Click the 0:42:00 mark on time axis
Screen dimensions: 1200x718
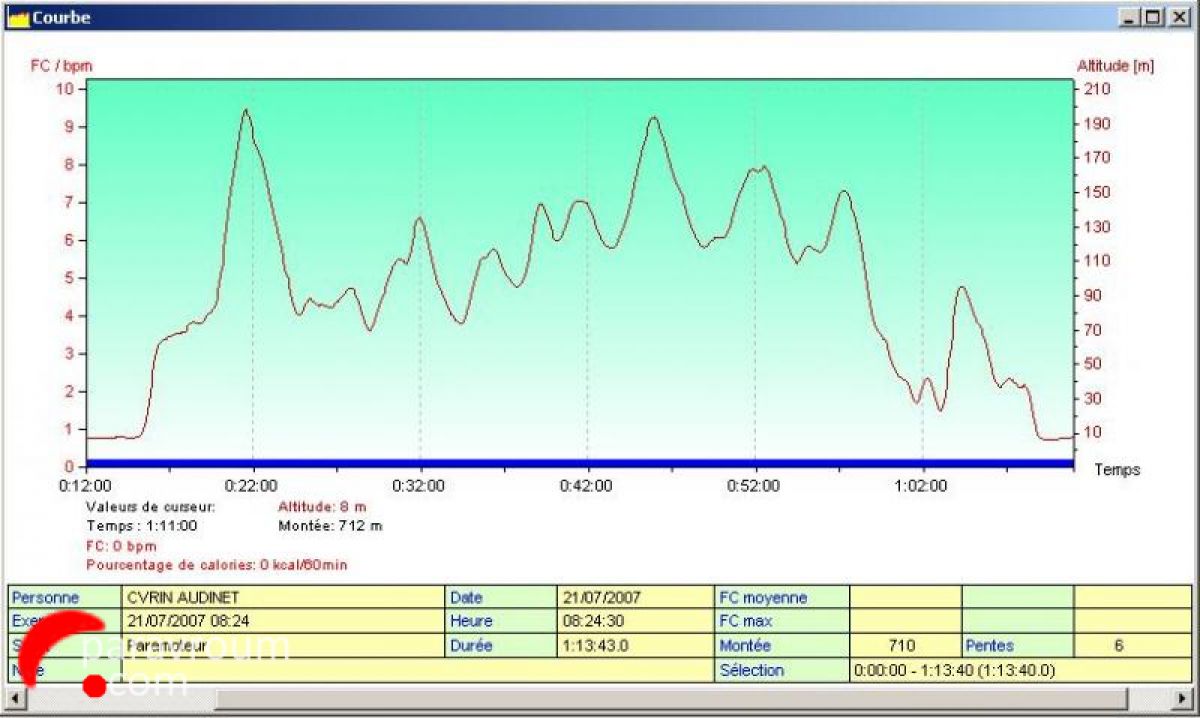pyautogui.click(x=587, y=485)
